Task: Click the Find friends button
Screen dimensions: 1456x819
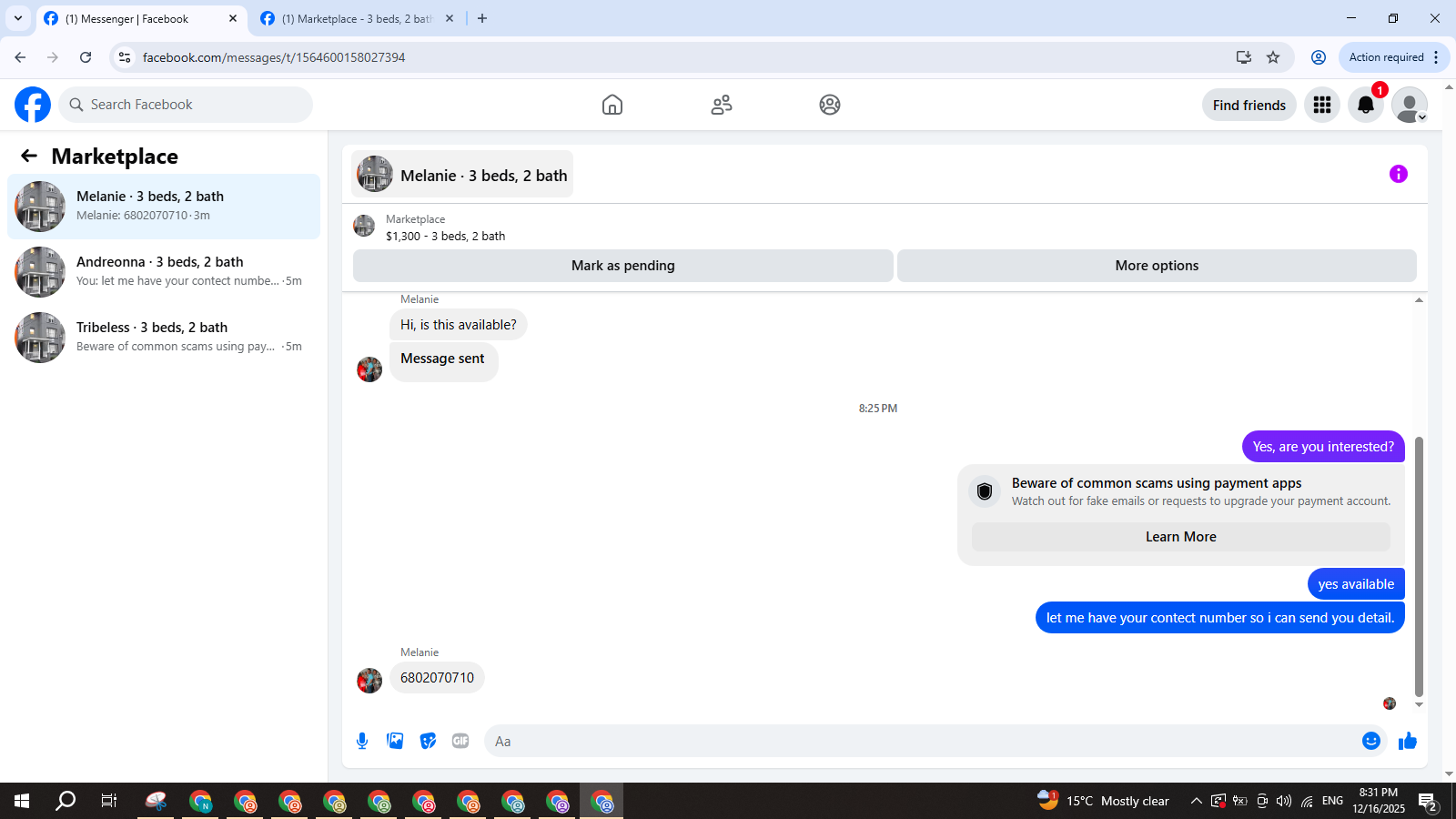Action: (1249, 105)
